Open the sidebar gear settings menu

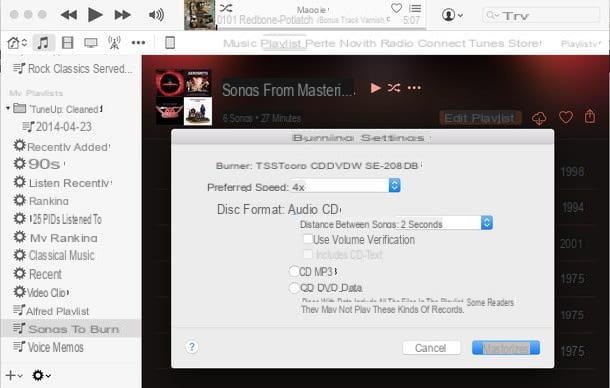coord(41,376)
